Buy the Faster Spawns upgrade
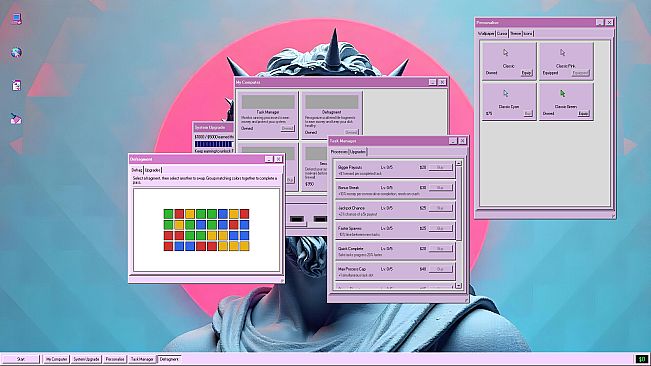 (440, 228)
